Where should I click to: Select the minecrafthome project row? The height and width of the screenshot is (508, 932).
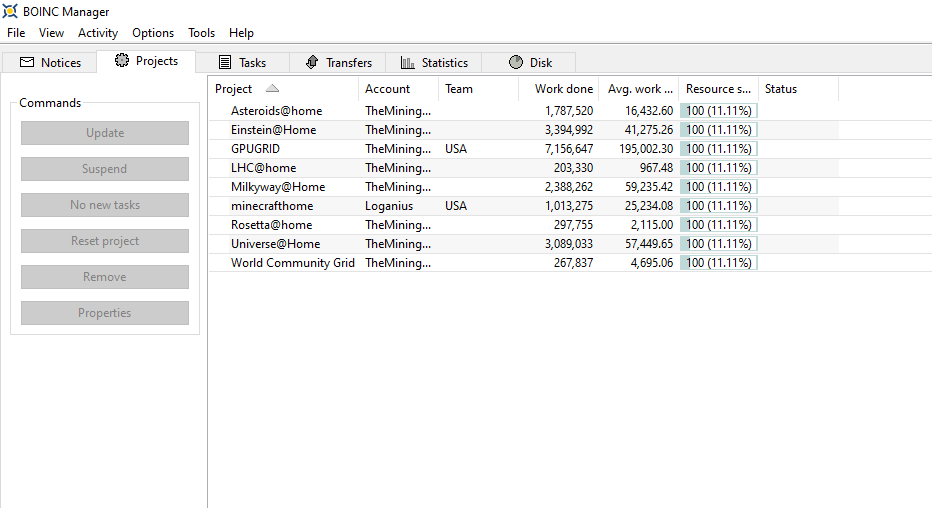524,206
